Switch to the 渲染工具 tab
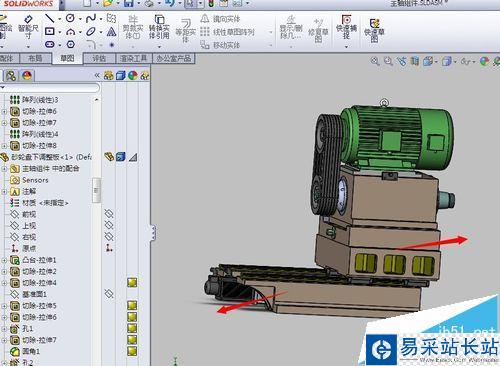The height and width of the screenshot is (366, 500). 133,59
